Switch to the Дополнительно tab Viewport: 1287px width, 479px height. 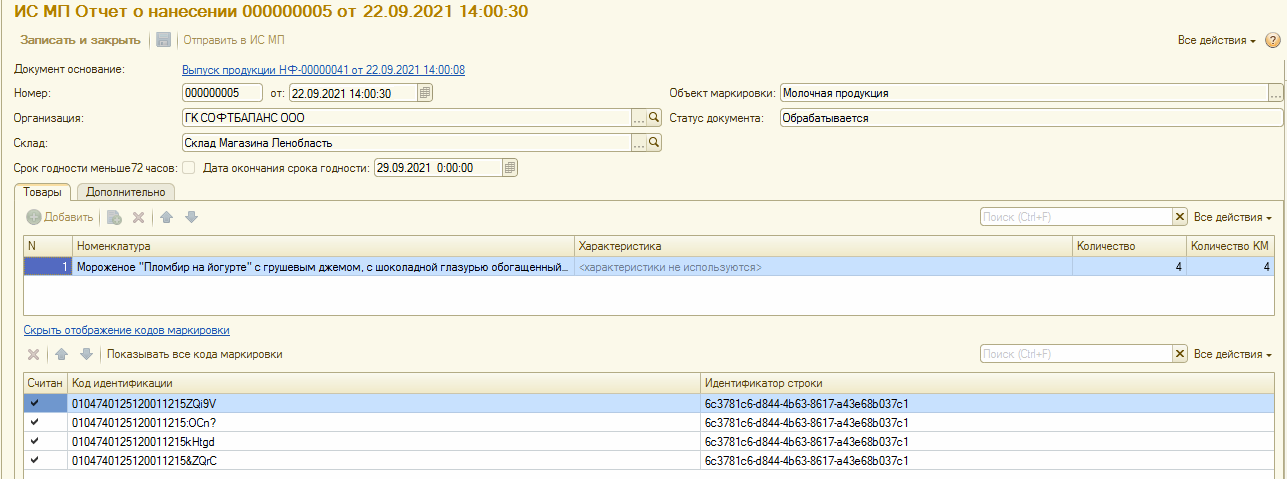(x=126, y=191)
